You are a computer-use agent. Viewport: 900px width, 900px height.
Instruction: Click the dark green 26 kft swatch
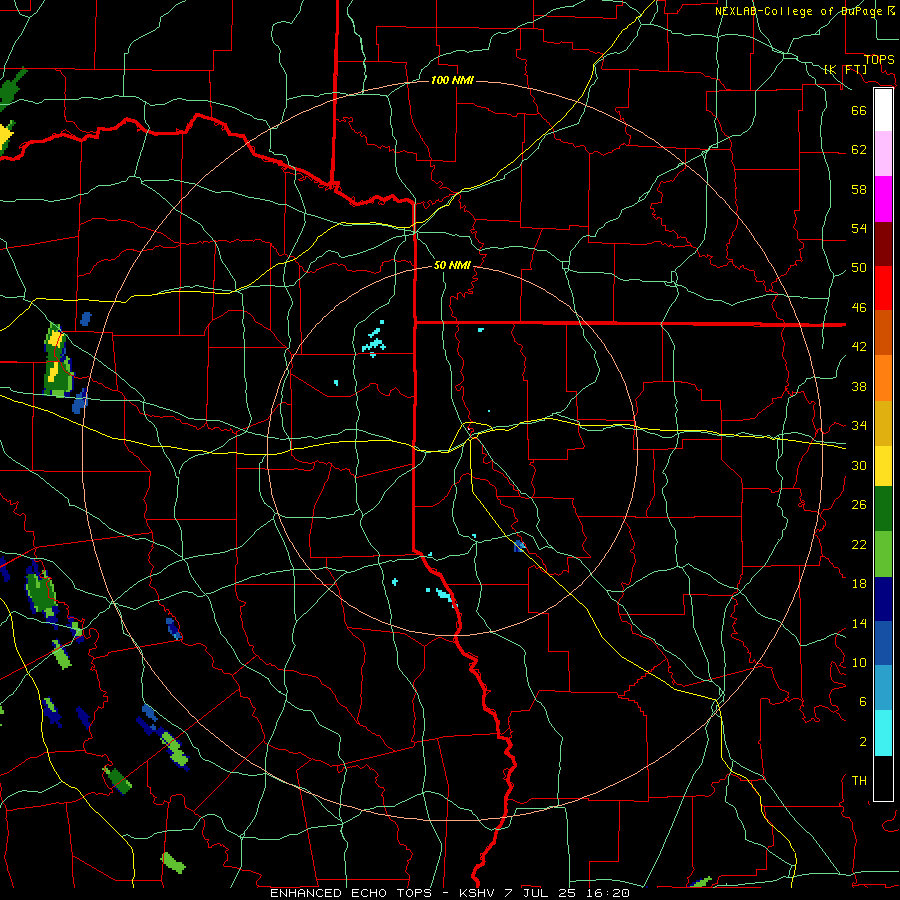pyautogui.click(x=883, y=509)
